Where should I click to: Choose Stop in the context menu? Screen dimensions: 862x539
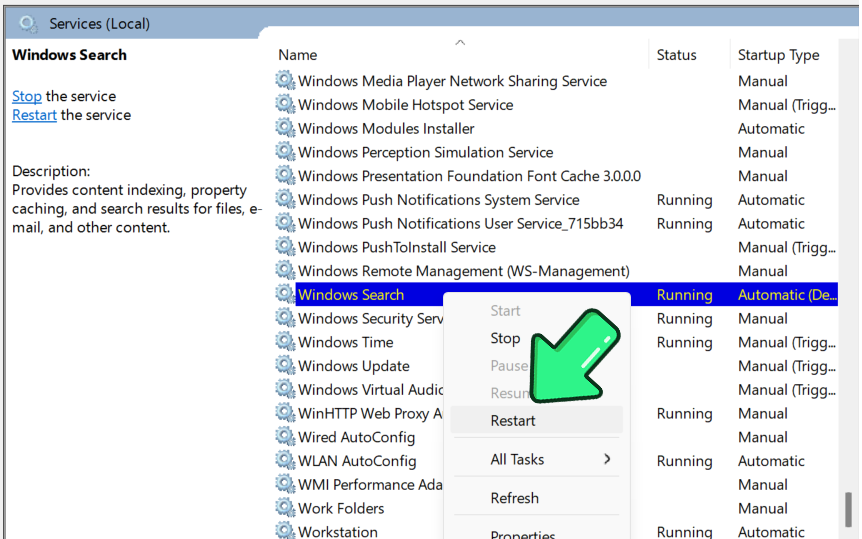[x=505, y=338]
